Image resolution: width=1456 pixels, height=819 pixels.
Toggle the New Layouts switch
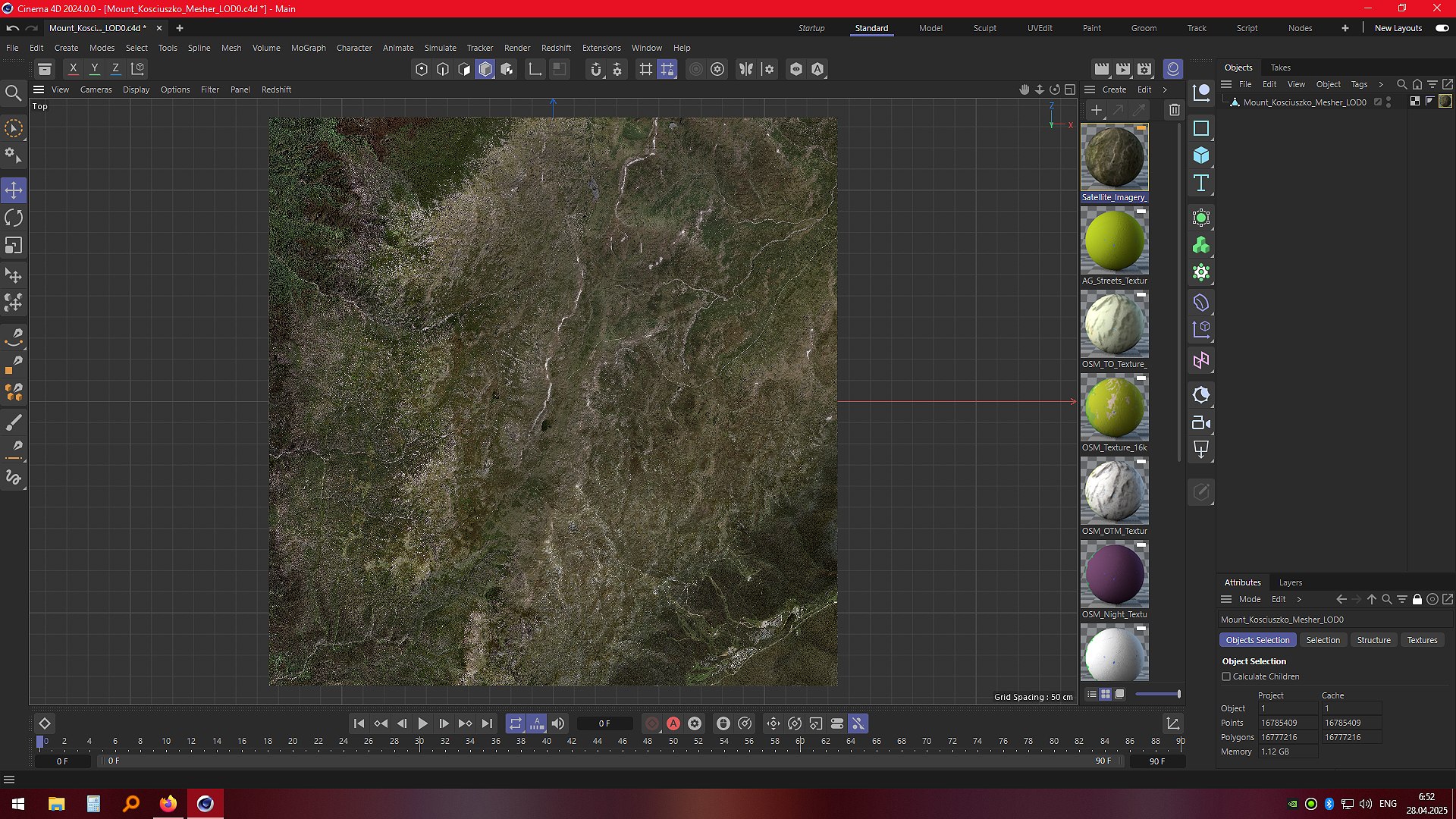1442,28
